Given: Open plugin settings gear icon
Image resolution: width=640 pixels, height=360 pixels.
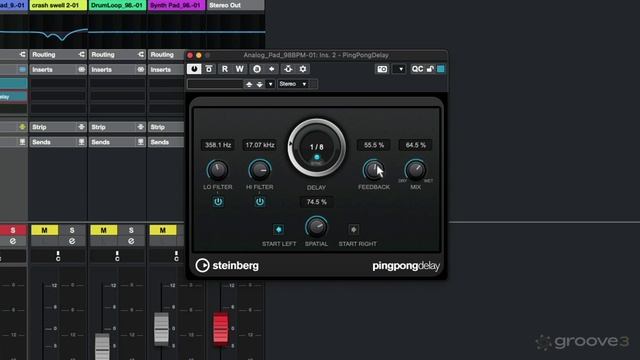Looking at the screenshot, I should pyautogui.click(x=303, y=69).
